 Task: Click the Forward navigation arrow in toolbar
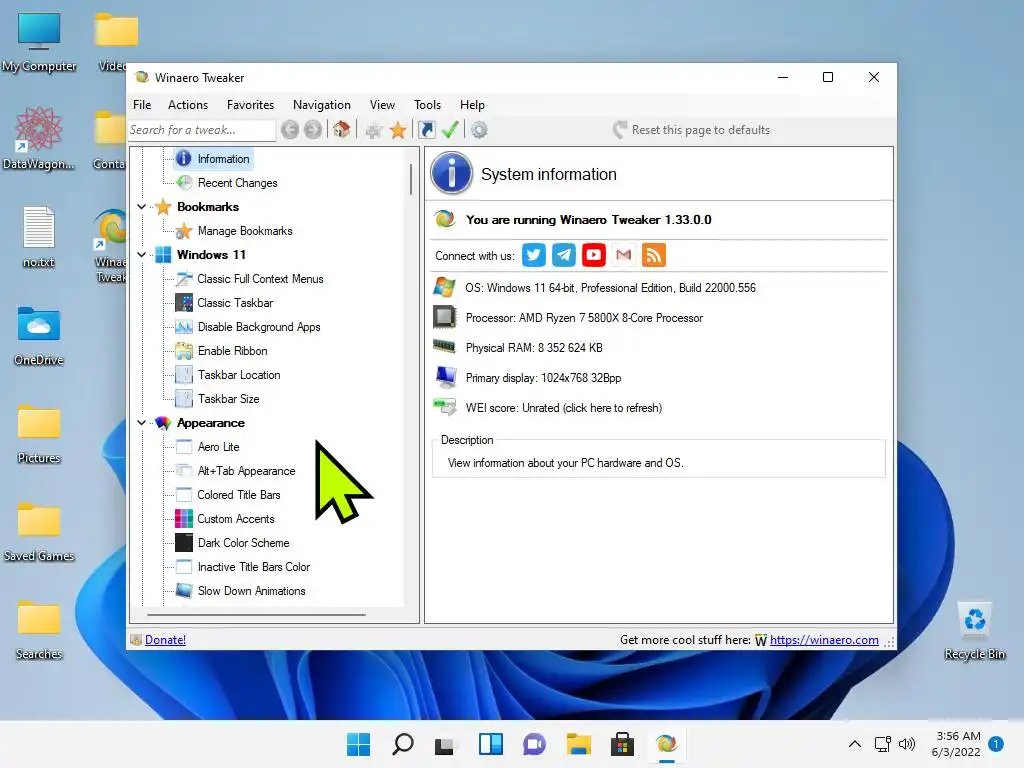point(313,130)
